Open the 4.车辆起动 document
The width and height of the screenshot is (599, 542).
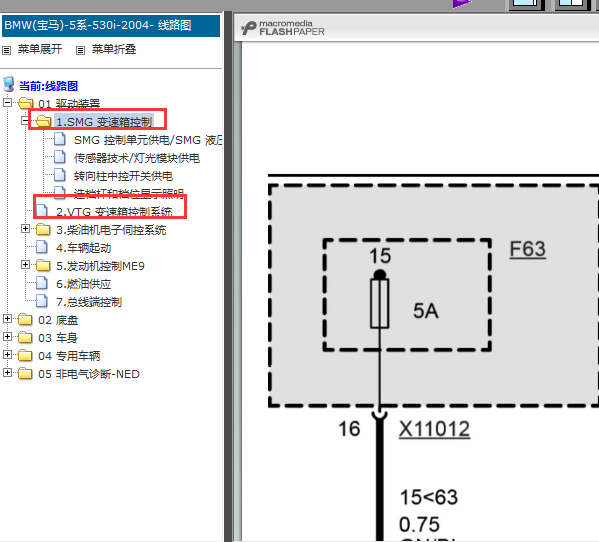coord(84,248)
